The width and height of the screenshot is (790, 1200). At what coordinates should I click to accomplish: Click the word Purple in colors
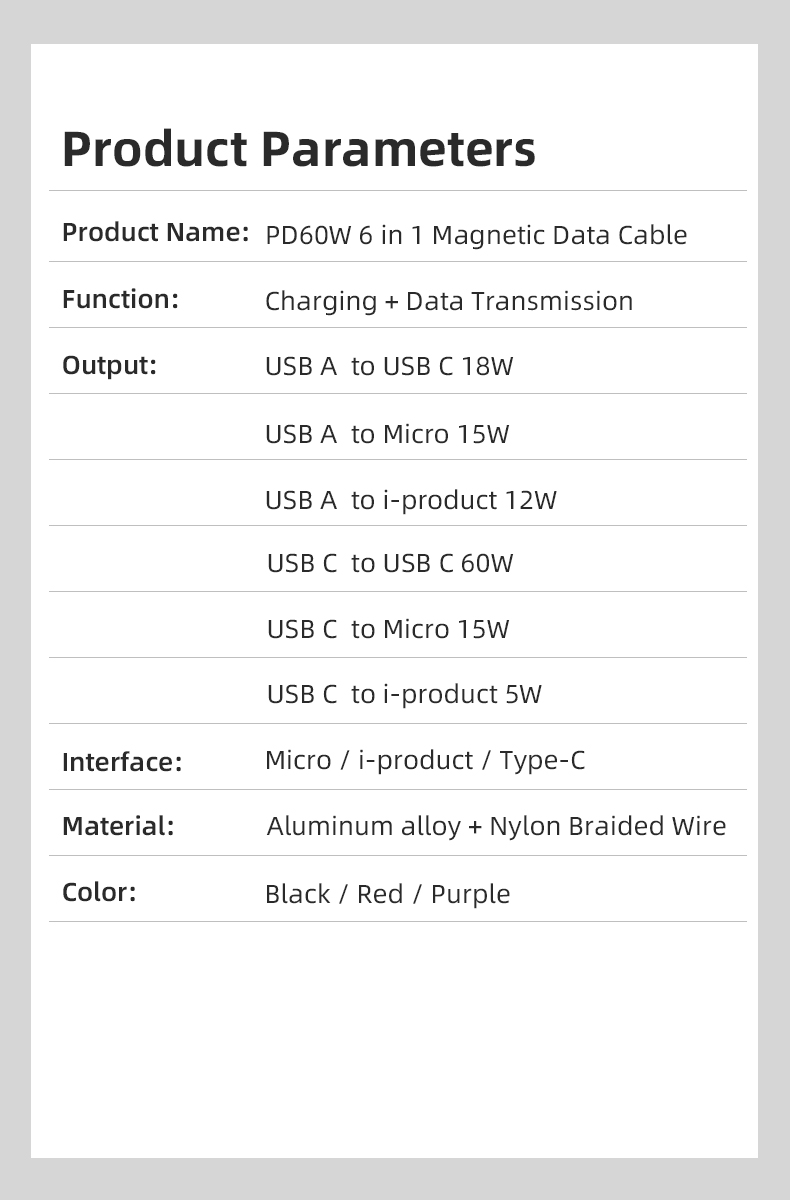pyautogui.click(x=470, y=894)
